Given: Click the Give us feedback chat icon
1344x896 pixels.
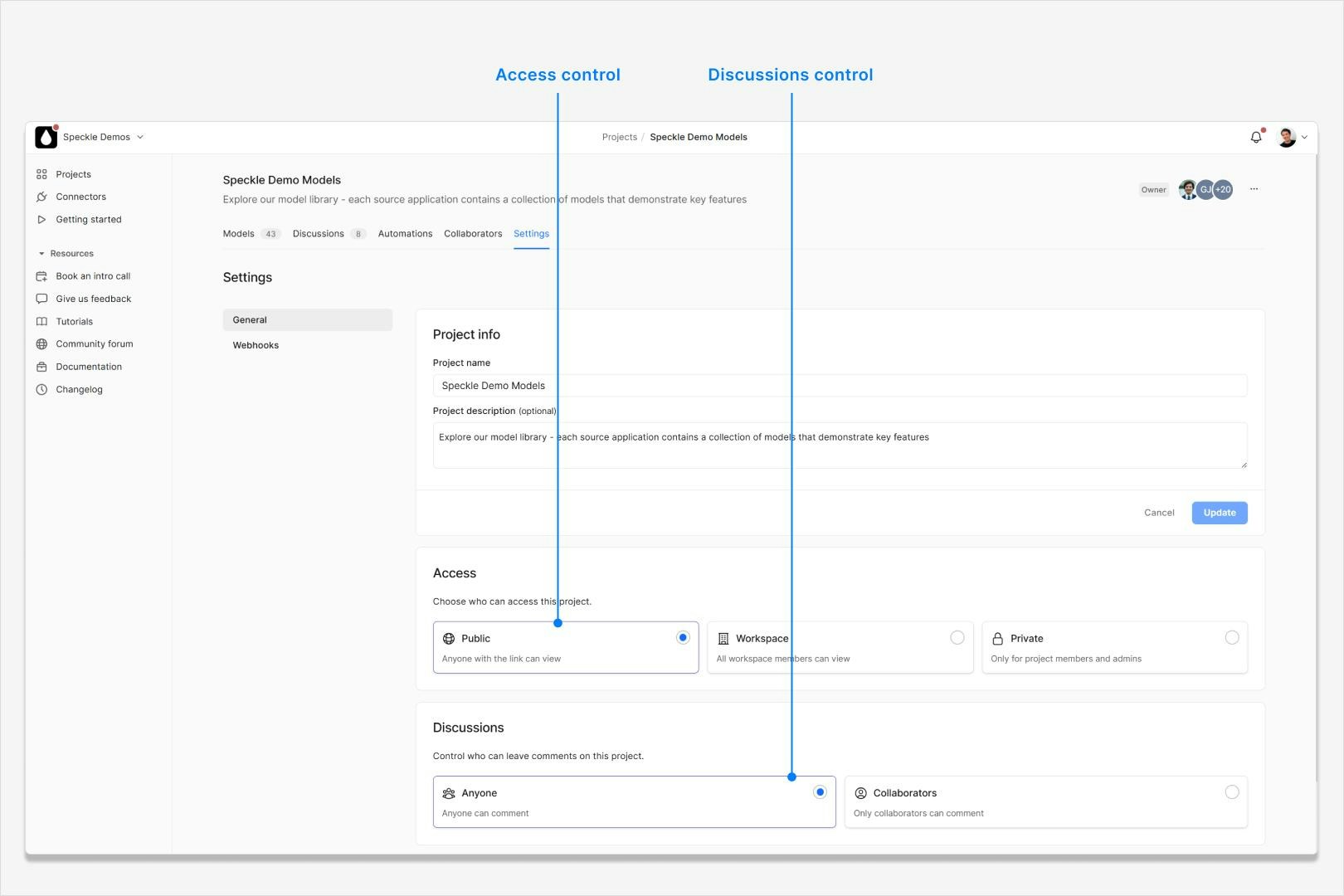Looking at the screenshot, I should click(x=41, y=299).
